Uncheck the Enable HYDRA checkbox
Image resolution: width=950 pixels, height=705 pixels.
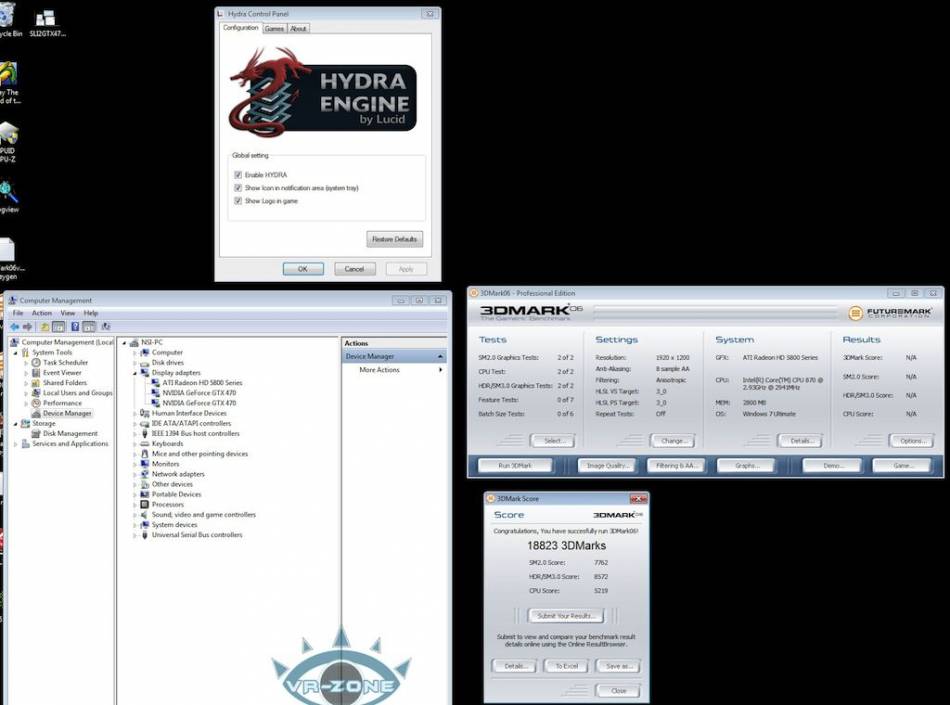point(238,175)
